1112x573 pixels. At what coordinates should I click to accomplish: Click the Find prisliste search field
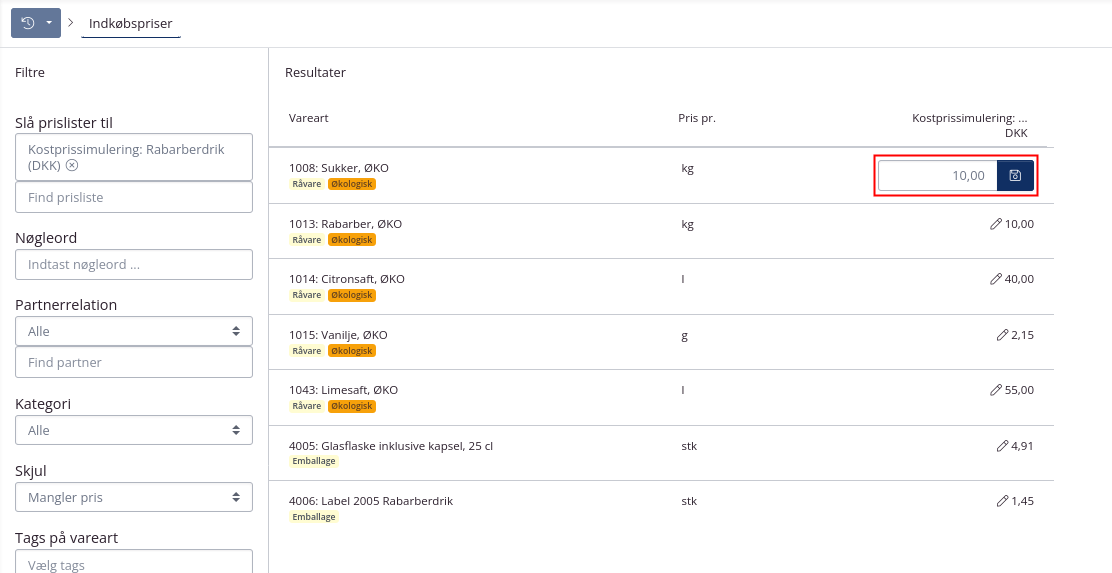133,198
